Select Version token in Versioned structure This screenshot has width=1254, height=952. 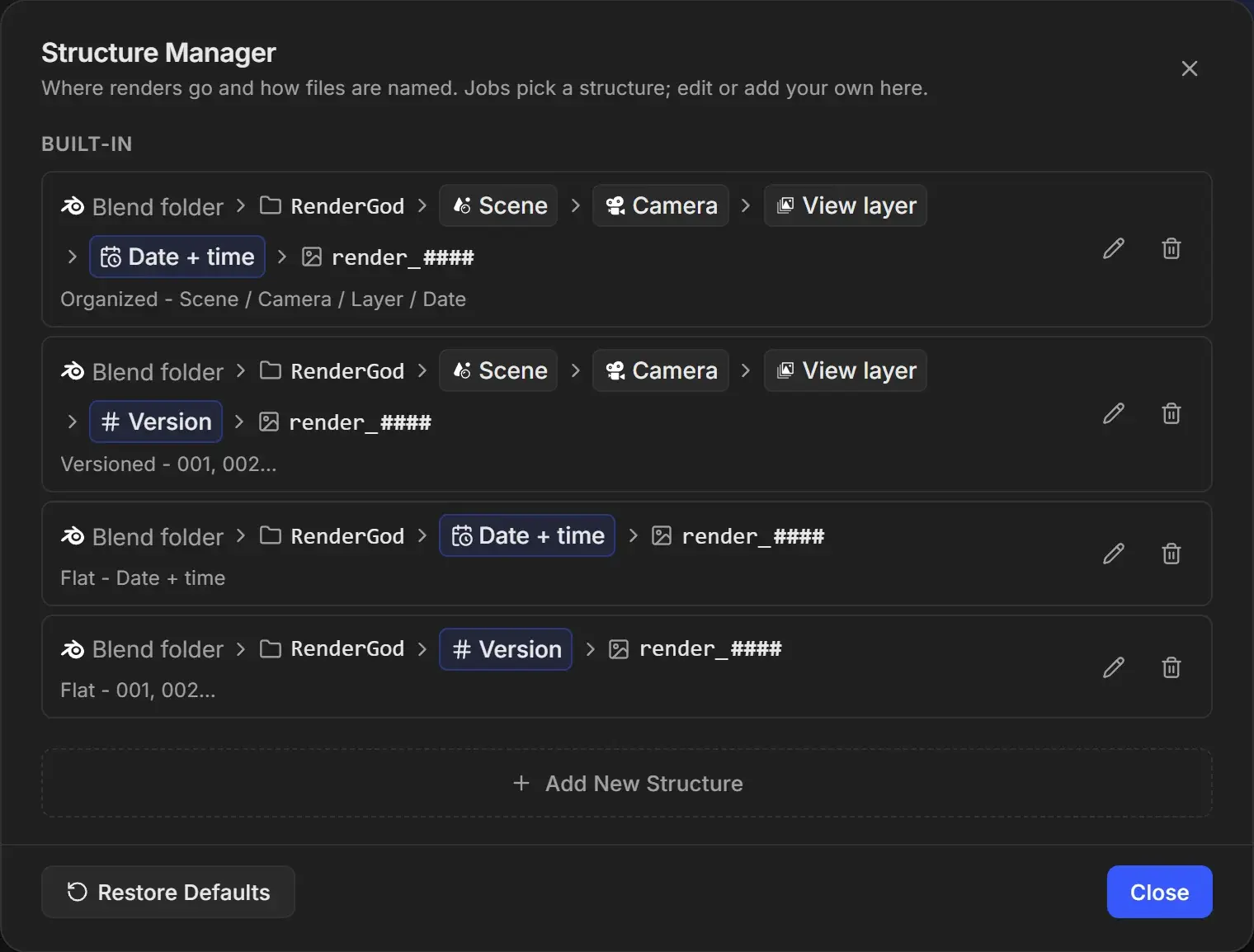coord(156,422)
